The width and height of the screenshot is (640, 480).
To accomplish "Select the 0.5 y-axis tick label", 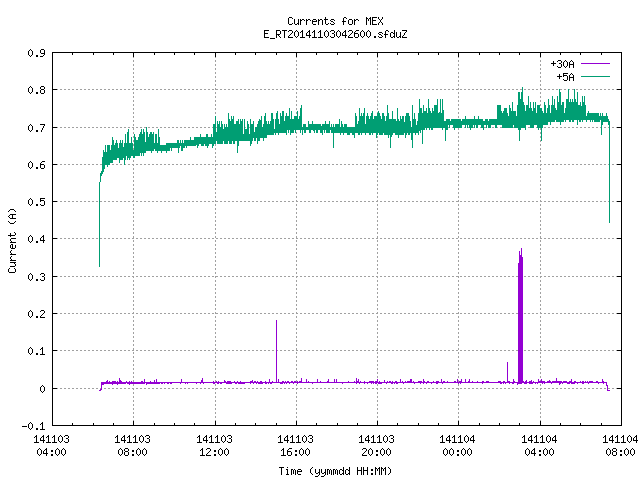I will [x=36, y=202].
